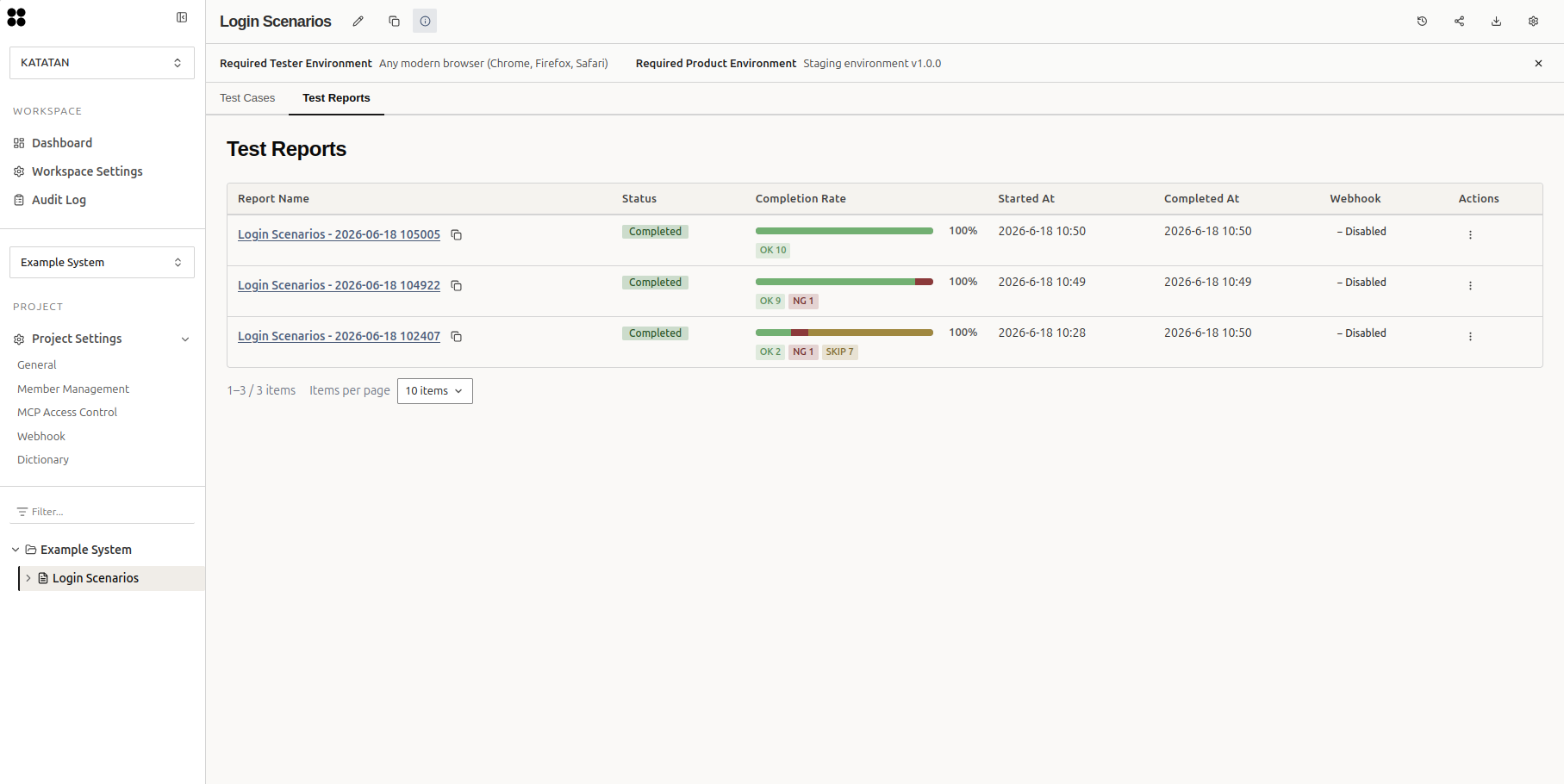
Task: Go to Dashboard label
Action: [62, 143]
